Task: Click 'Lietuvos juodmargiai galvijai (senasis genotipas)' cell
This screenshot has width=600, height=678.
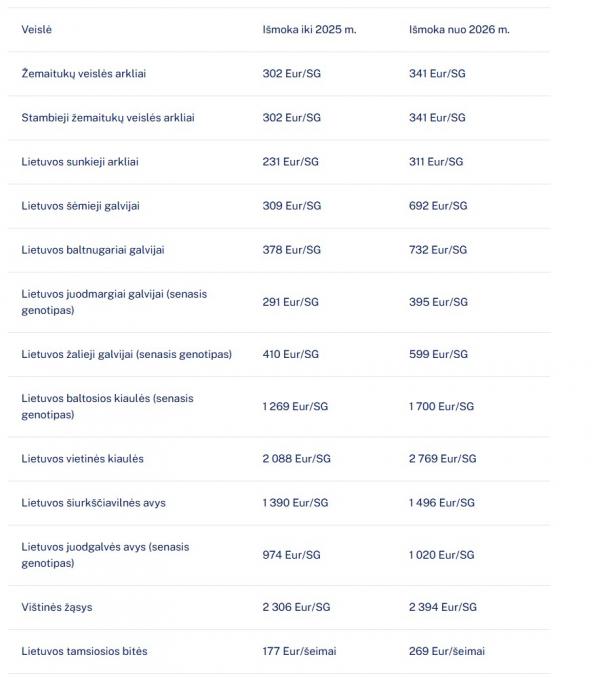Action: [114, 302]
